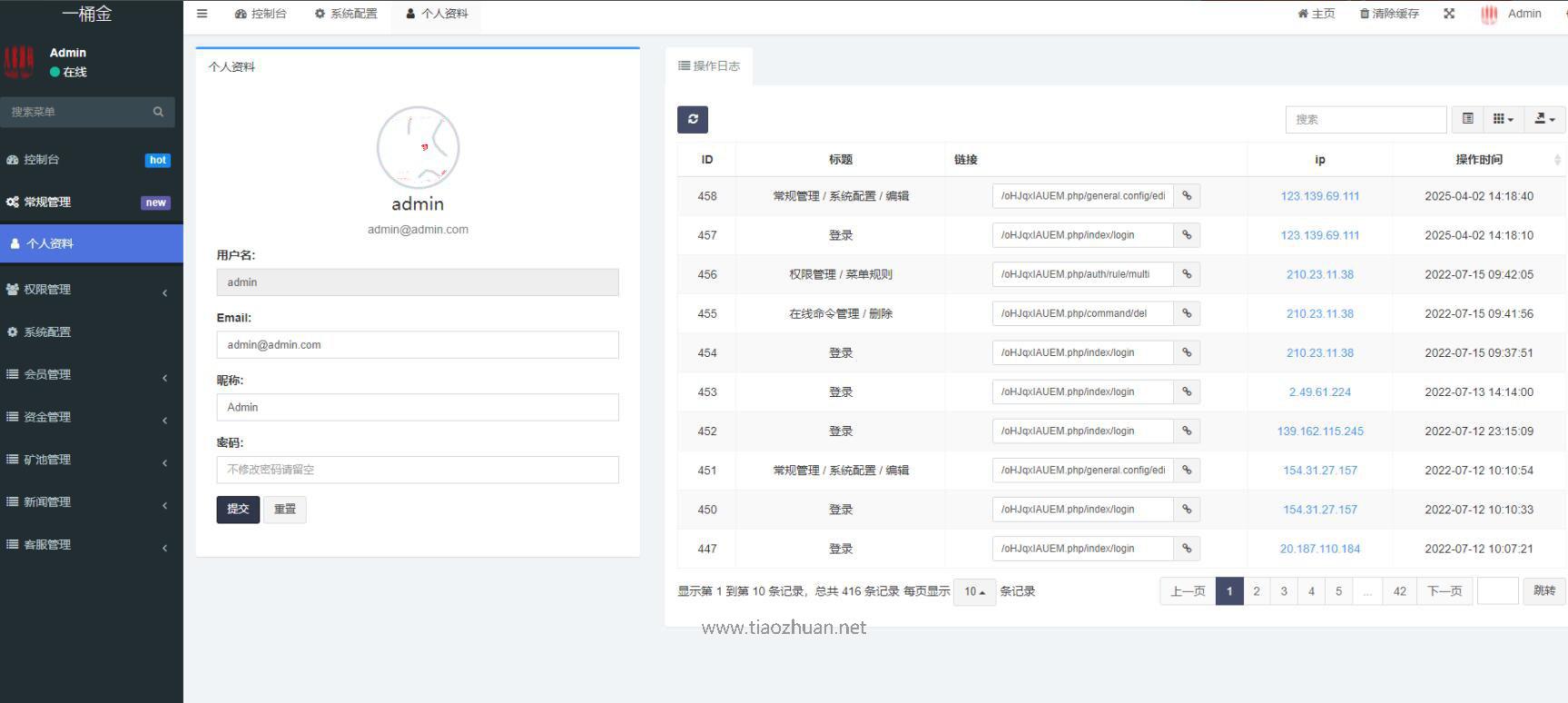Click the 重置 button
The width and height of the screenshot is (1568, 703).
tap(285, 510)
